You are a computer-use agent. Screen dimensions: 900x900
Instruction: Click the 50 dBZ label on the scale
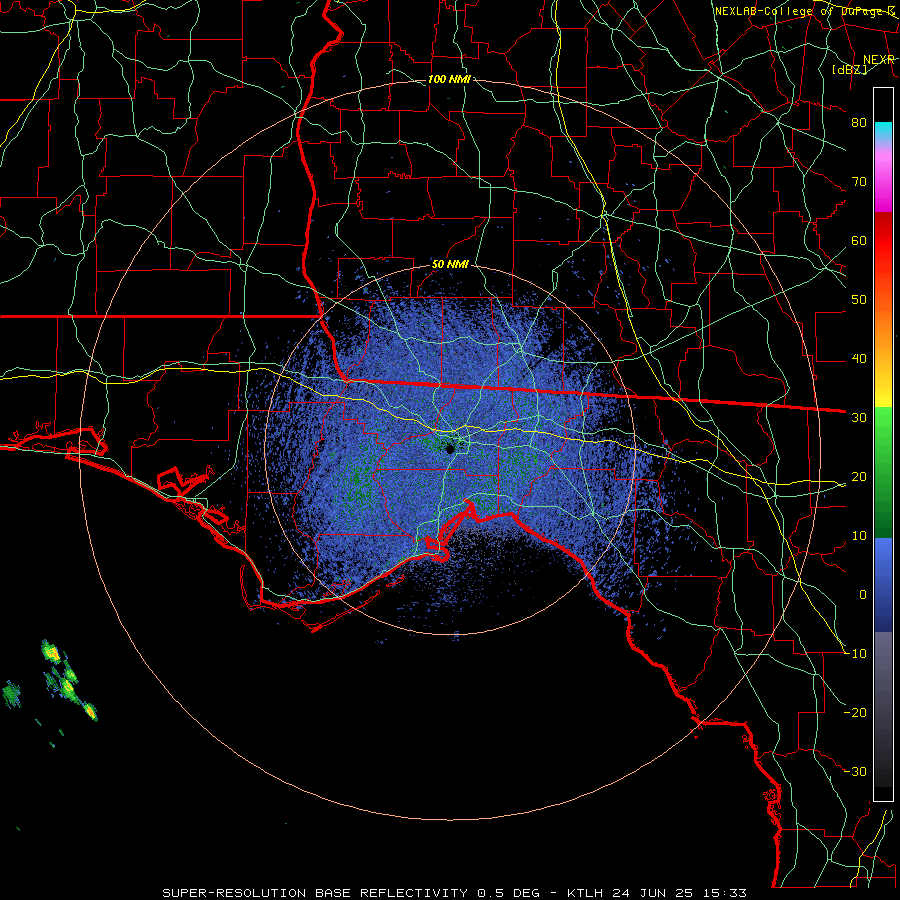(x=859, y=299)
